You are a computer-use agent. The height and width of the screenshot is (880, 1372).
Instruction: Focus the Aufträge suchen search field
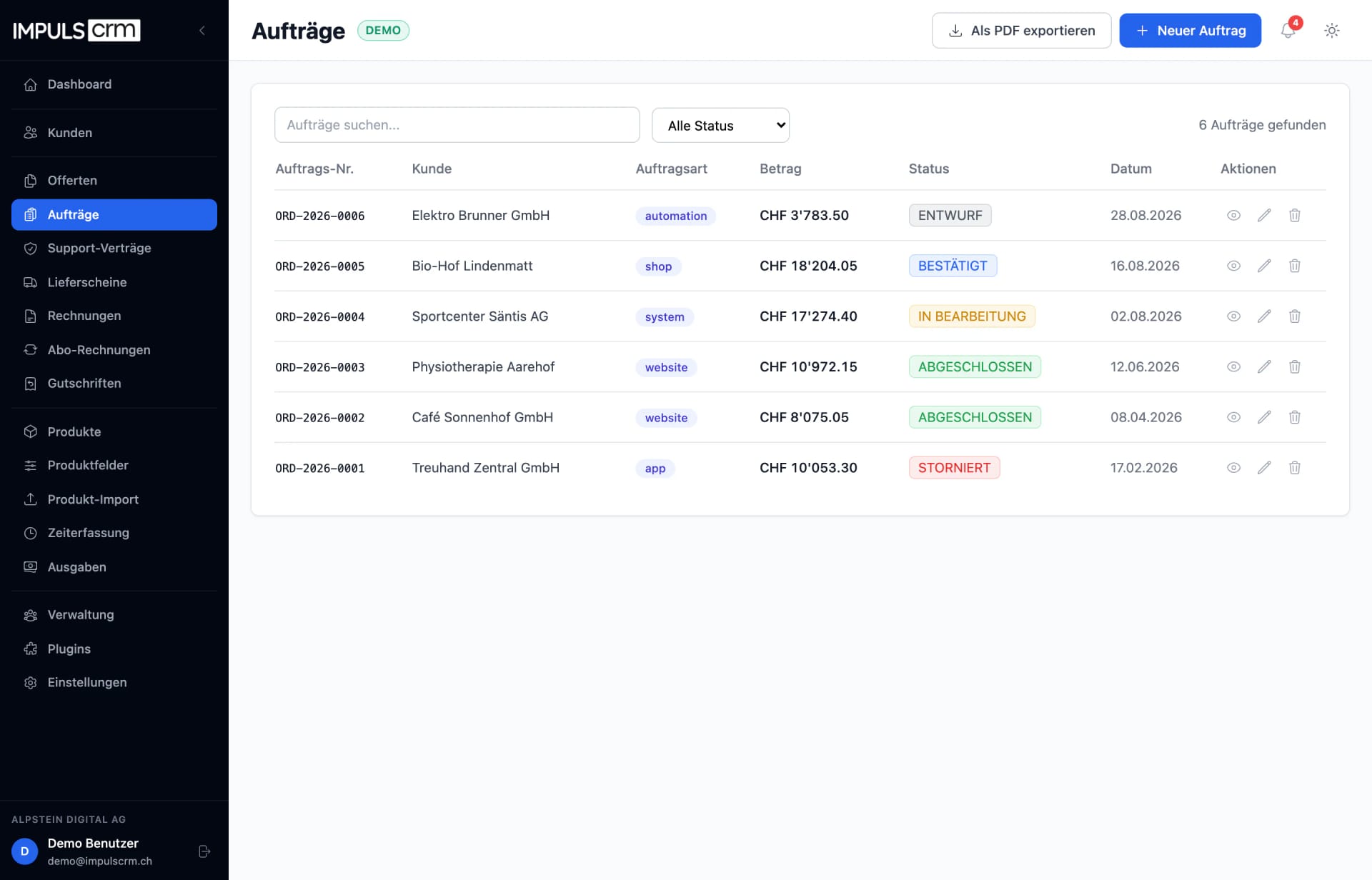[457, 125]
